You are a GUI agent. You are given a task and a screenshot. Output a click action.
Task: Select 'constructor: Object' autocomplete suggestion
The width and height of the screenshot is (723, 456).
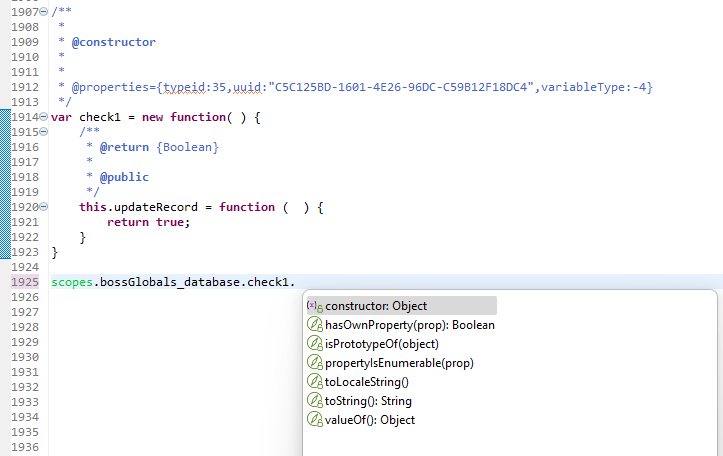point(402,306)
